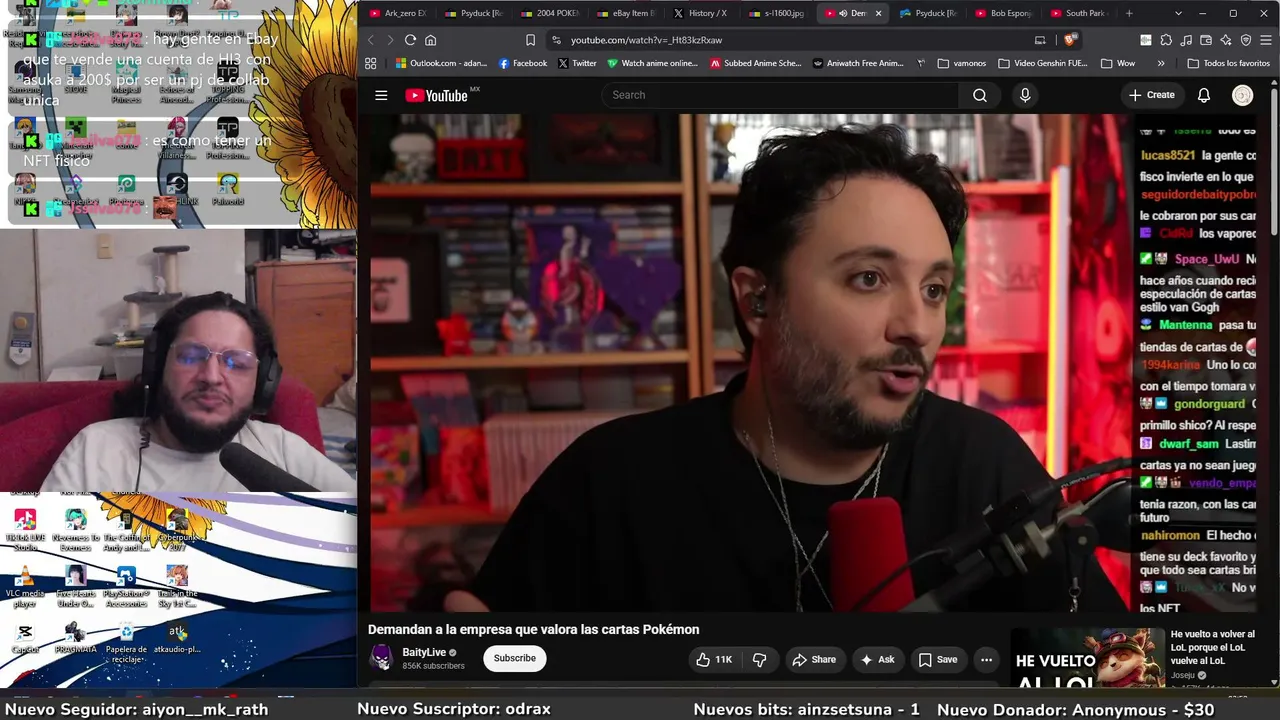Launch TikTok LIVE Studio shortcut

25,529
